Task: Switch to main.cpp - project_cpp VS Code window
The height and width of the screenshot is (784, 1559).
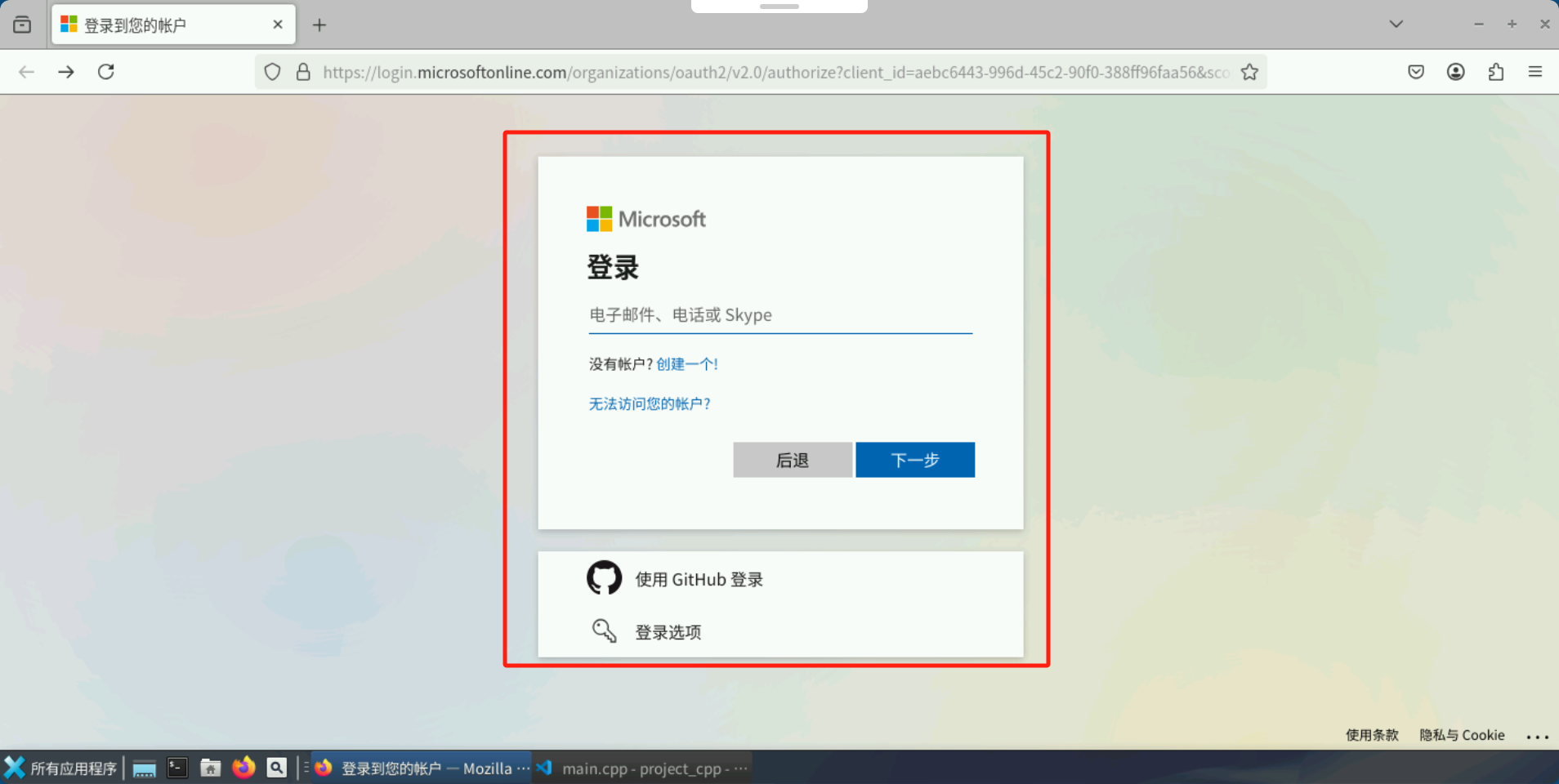Action: click(x=643, y=768)
